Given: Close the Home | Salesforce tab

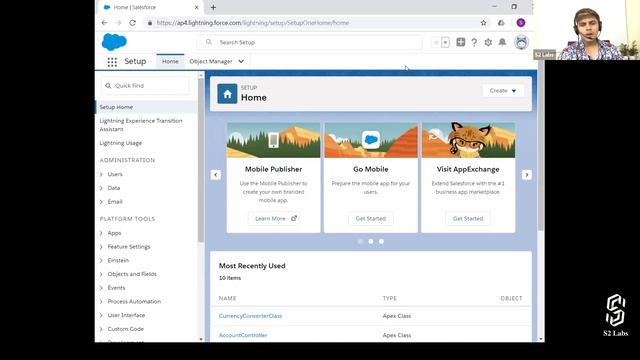Looking at the screenshot, I should [196, 7].
